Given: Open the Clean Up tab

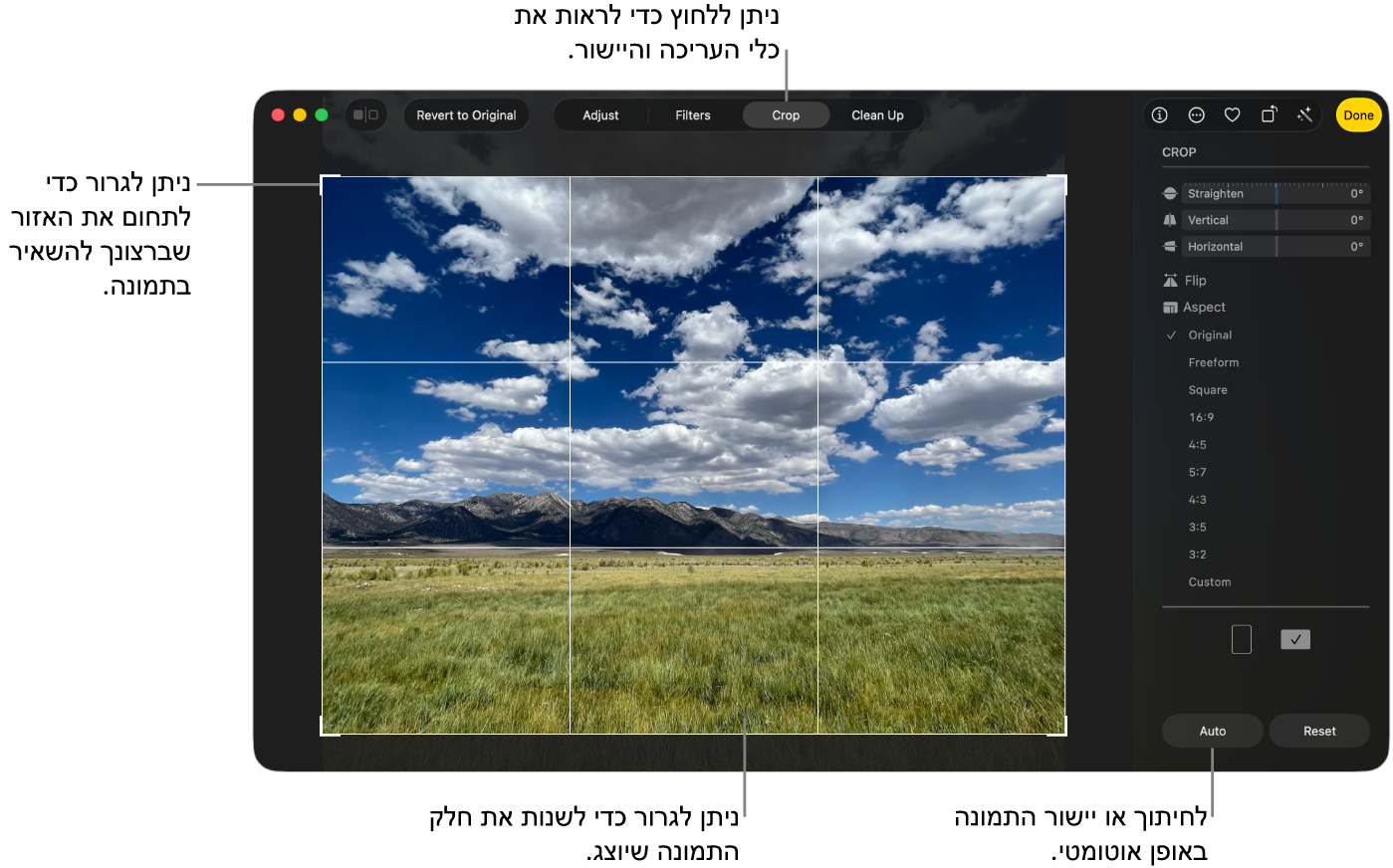Looking at the screenshot, I should (x=877, y=115).
